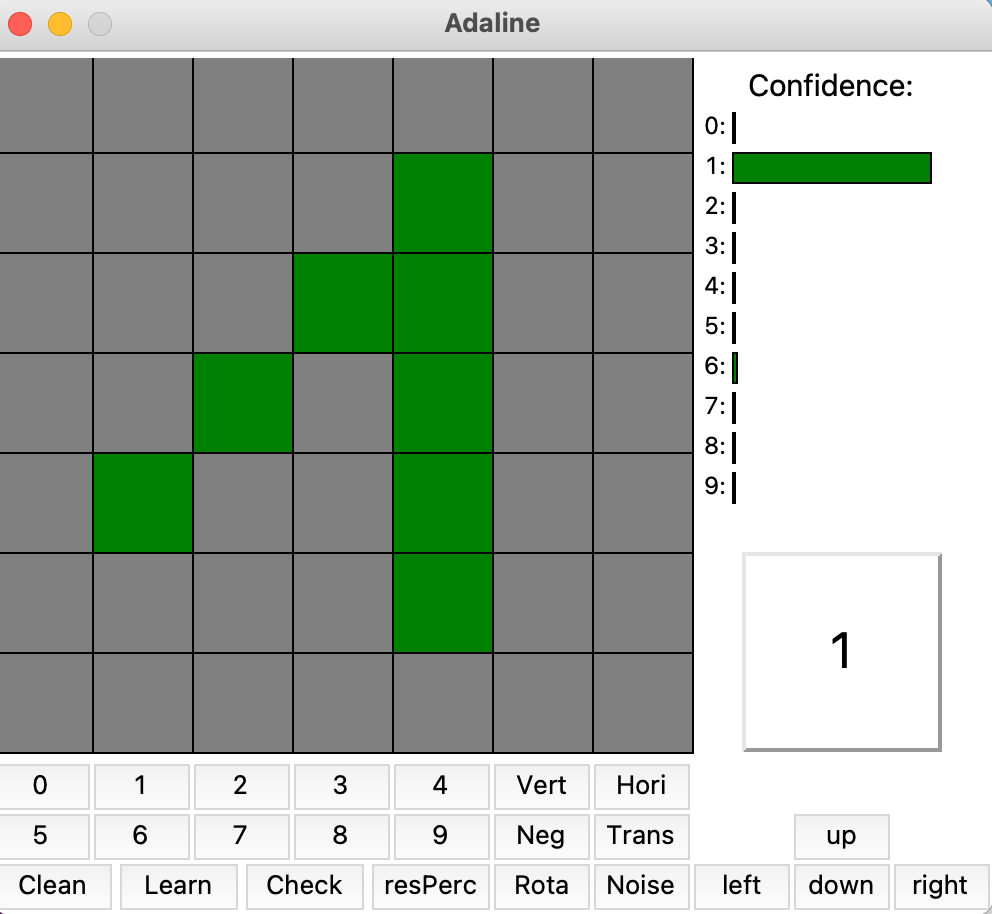Show perceptron results via resPerc
The height and width of the screenshot is (914, 992).
[430, 885]
